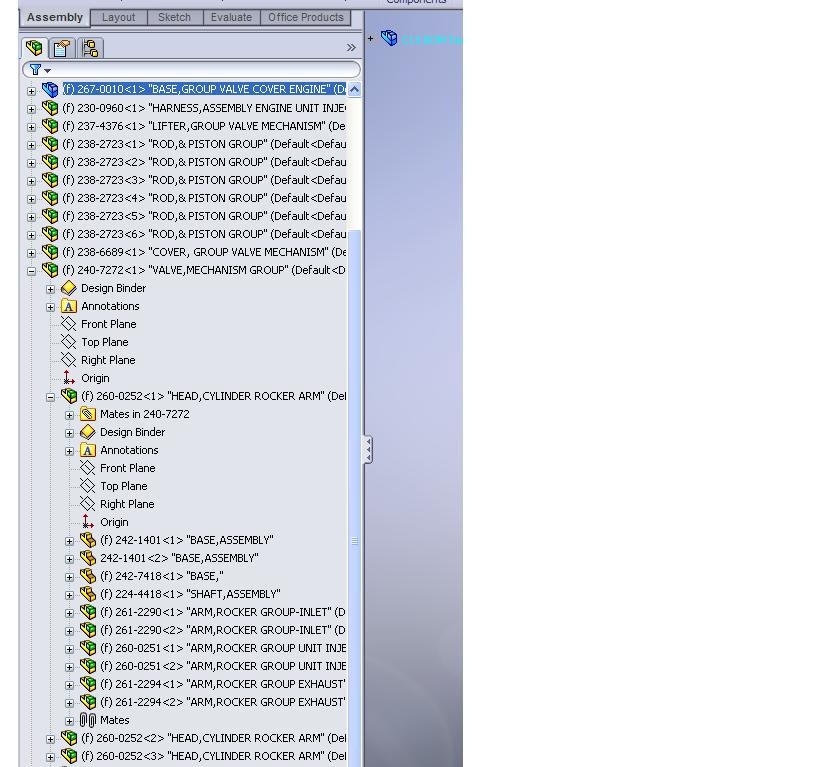Select 260-0252<3> HEAD,CYLINDER ROCKER ARM row
This screenshot has height=767, width=840.
[x=213, y=756]
